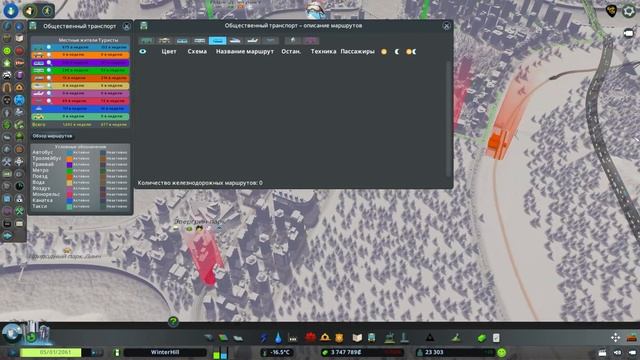Sort routes by Пассажиры column
Image resolution: width=640 pixels, height=360 pixels.
tap(357, 51)
